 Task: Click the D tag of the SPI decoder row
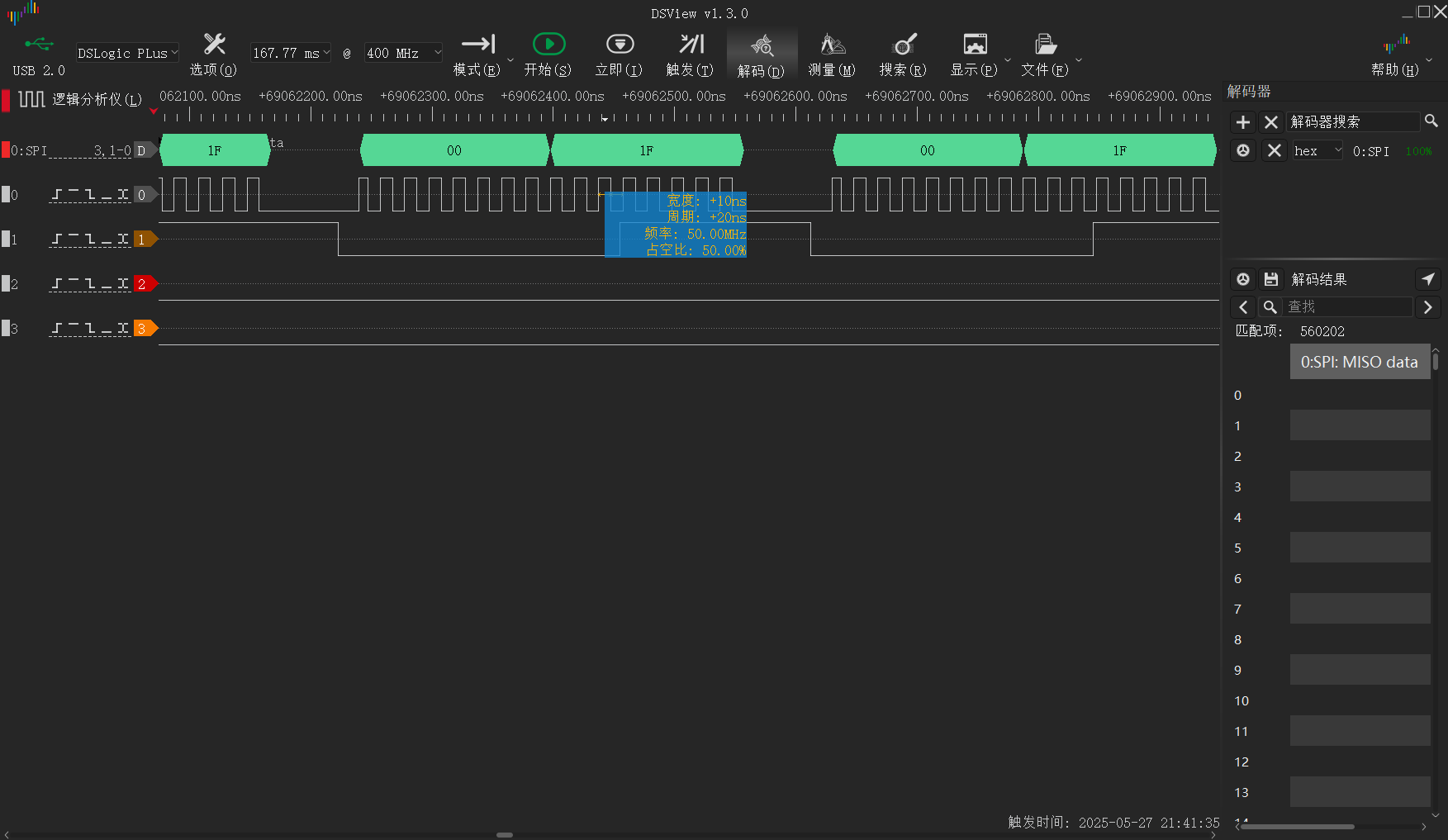pyautogui.click(x=145, y=150)
